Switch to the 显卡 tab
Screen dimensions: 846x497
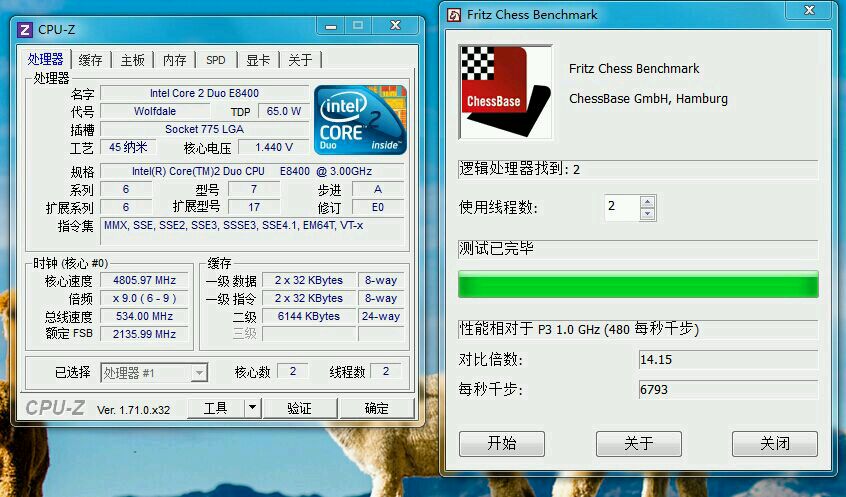point(258,60)
